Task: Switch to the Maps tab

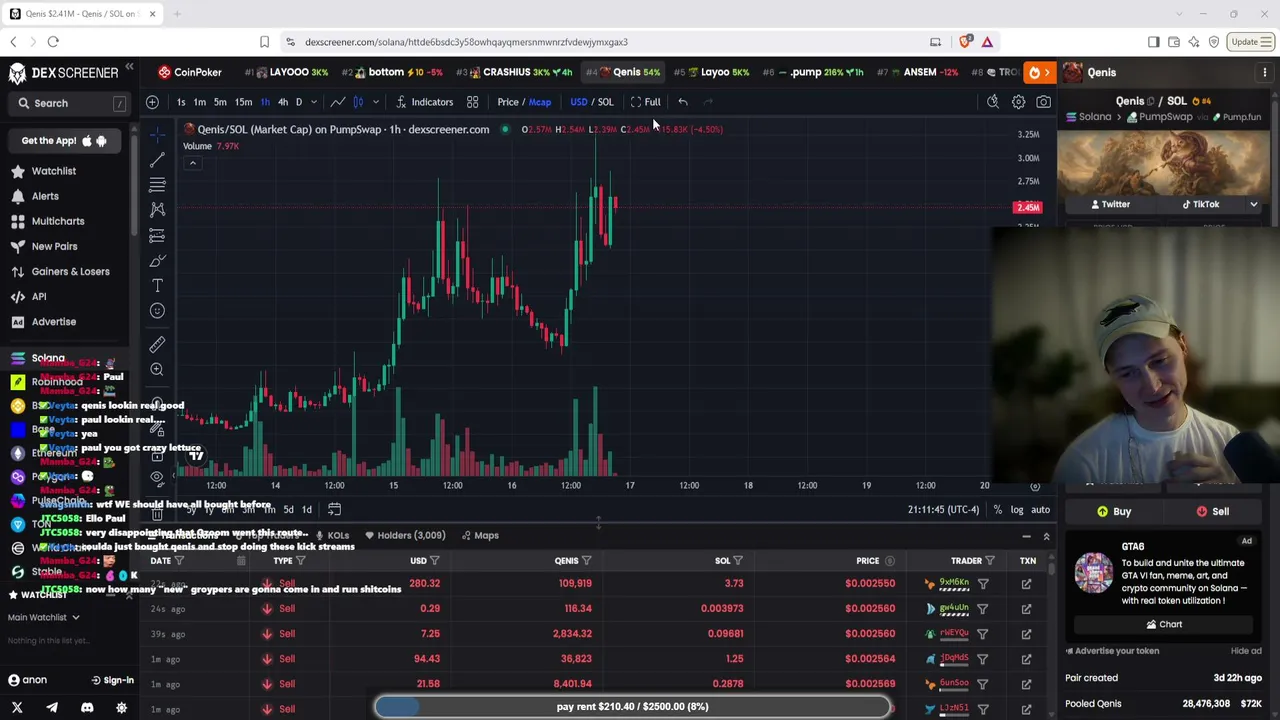Action: click(x=480, y=535)
